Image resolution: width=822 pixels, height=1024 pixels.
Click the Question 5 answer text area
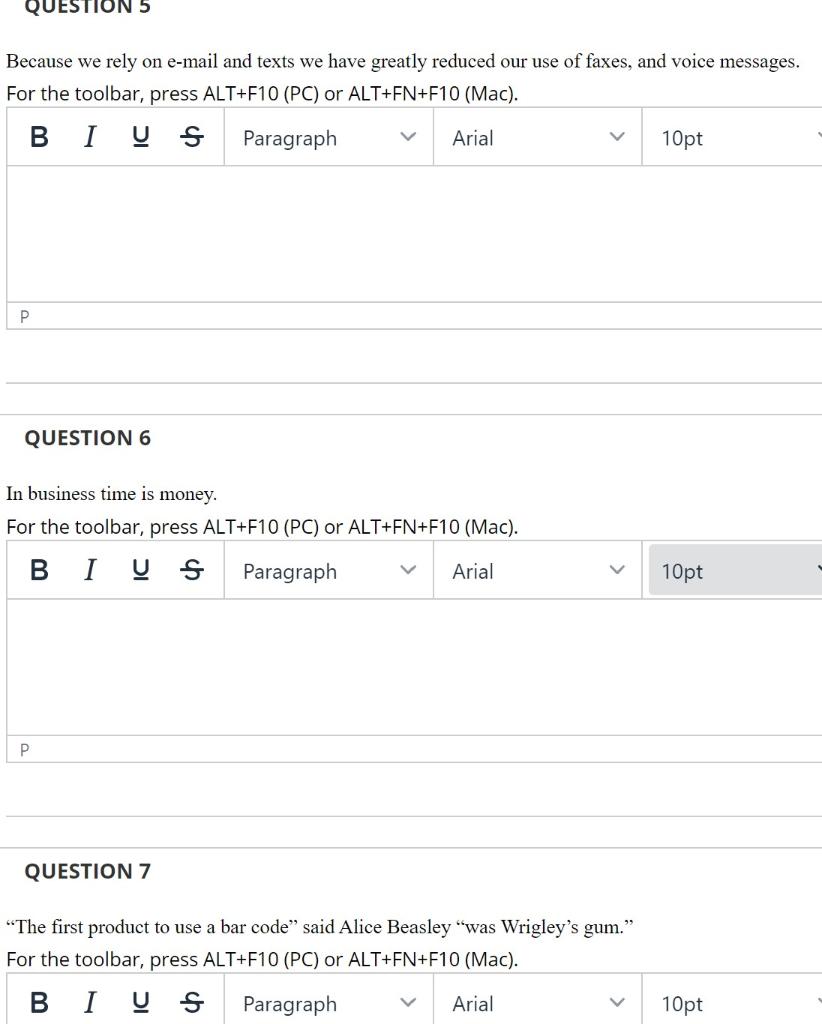click(414, 234)
